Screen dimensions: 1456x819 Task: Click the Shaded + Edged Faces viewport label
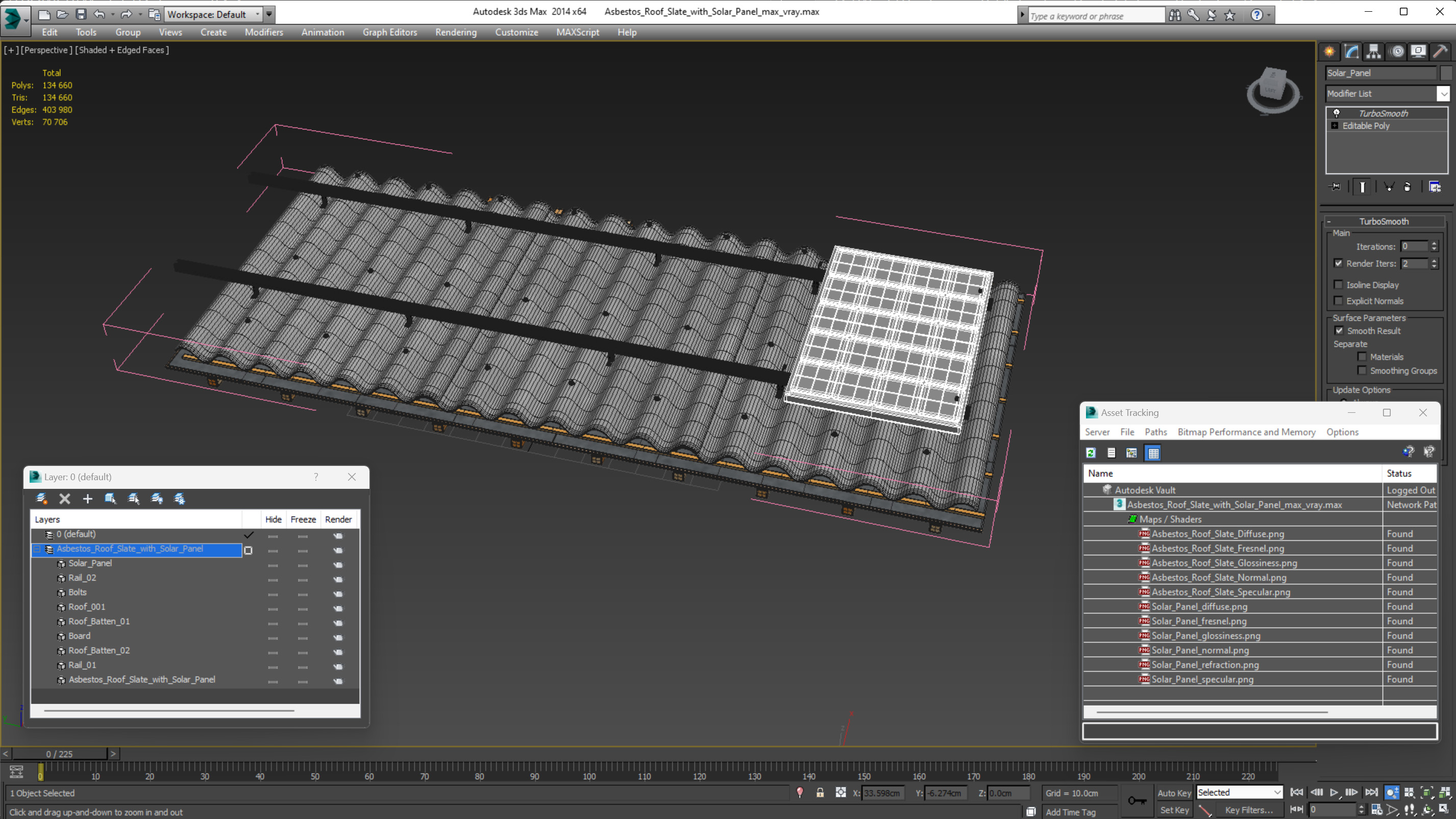click(x=121, y=49)
